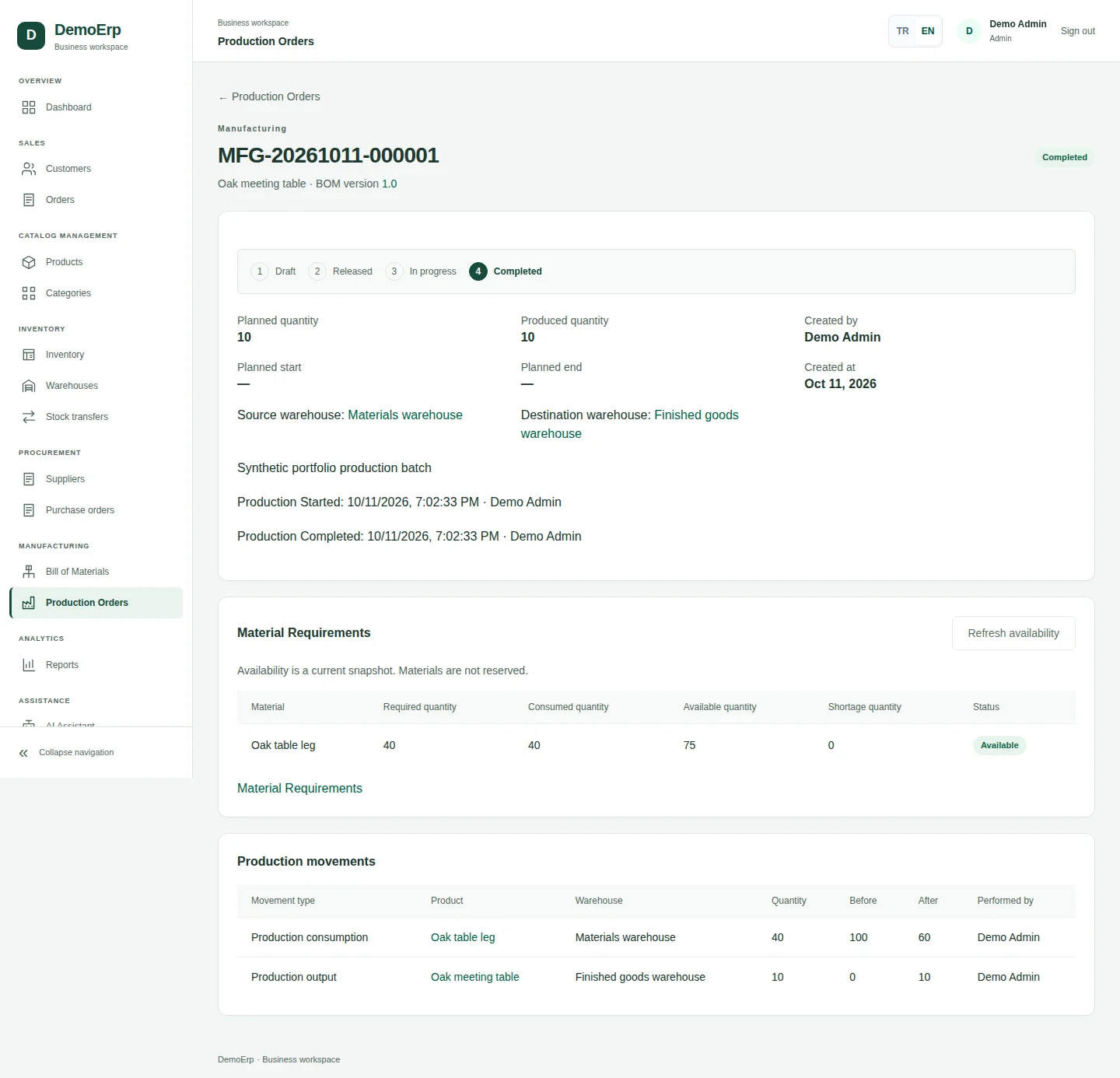1120x1078 pixels.
Task: Click the Production Orders factory icon
Action: point(29,603)
